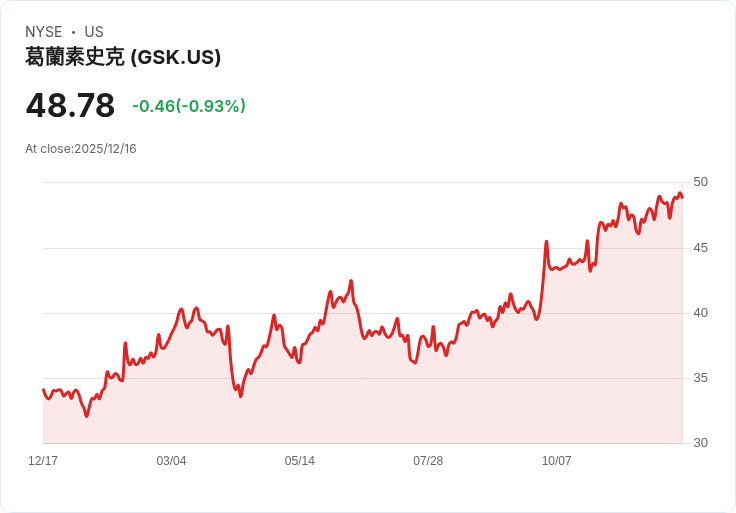This screenshot has height=513, width=736.
Task: Click the 45 price axis label
Action: pyautogui.click(x=700, y=247)
